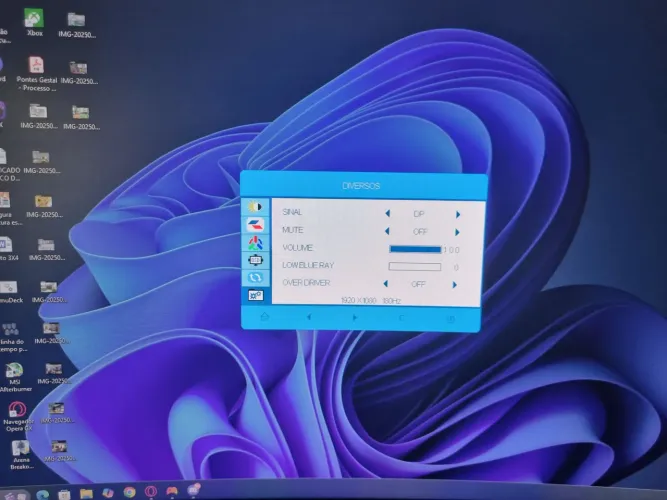This screenshot has width=667, height=500.
Task: Click the VOLUME level bar
Action: pos(415,249)
